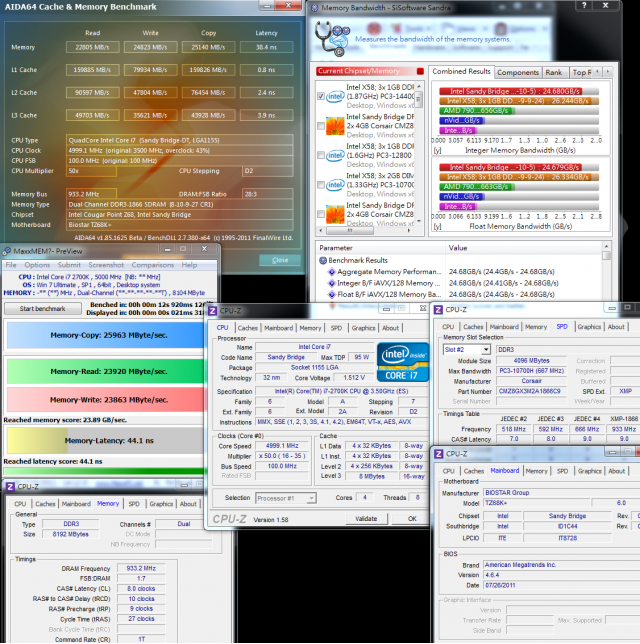640x644 pixels.
Task: Click the Core Voltage value in CPU-Z
Action: click(x=354, y=378)
